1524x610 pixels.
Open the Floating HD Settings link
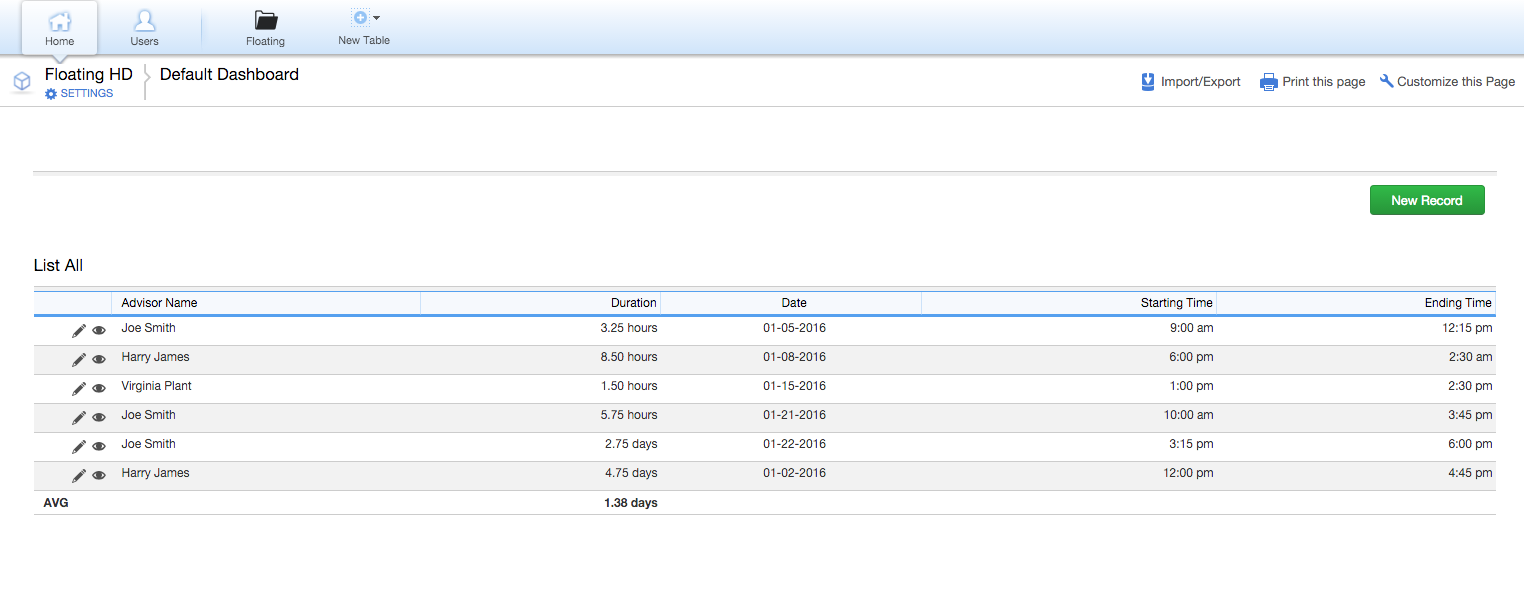pyautogui.click(x=79, y=94)
